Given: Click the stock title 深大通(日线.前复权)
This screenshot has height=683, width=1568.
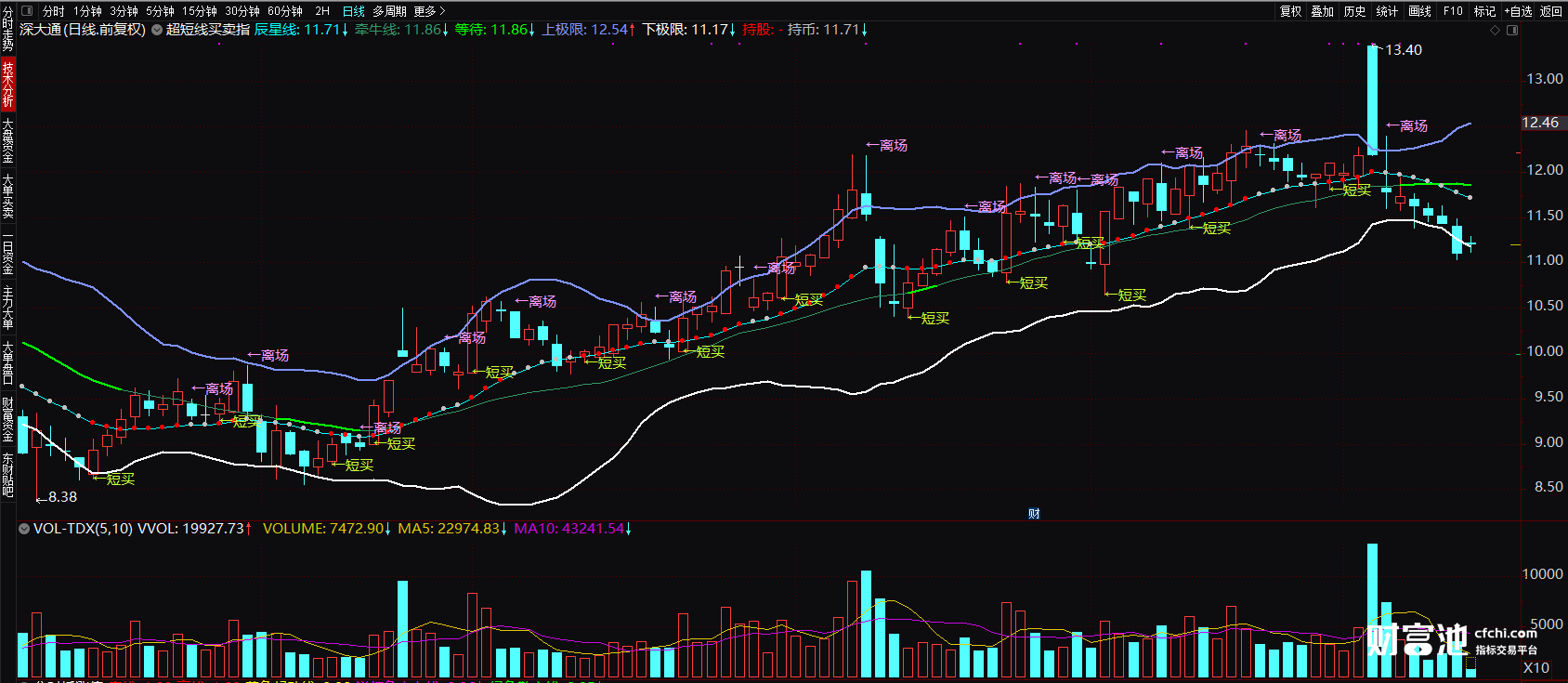Looking at the screenshot, I should click(83, 30).
